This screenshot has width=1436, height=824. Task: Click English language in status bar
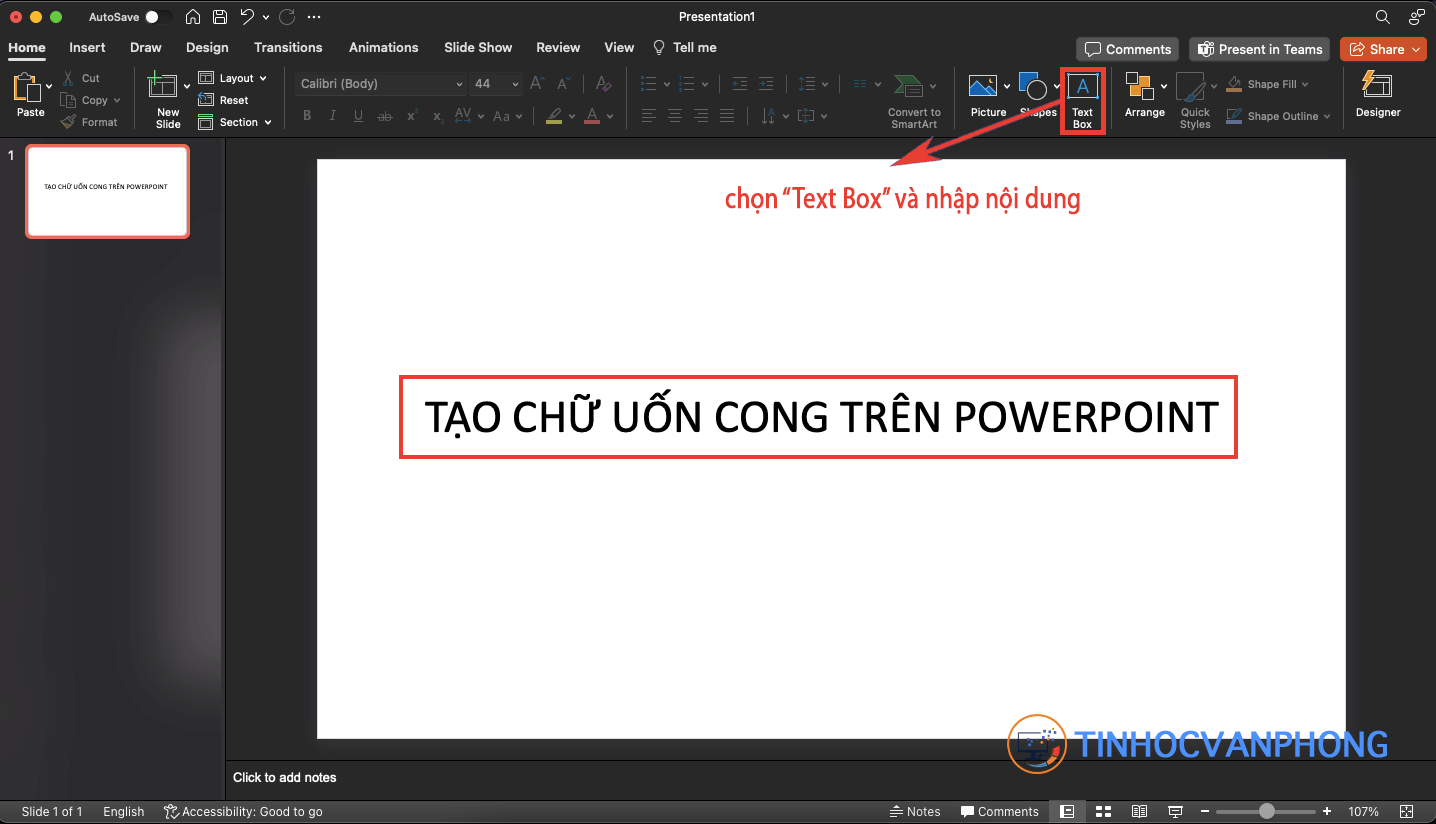[124, 811]
